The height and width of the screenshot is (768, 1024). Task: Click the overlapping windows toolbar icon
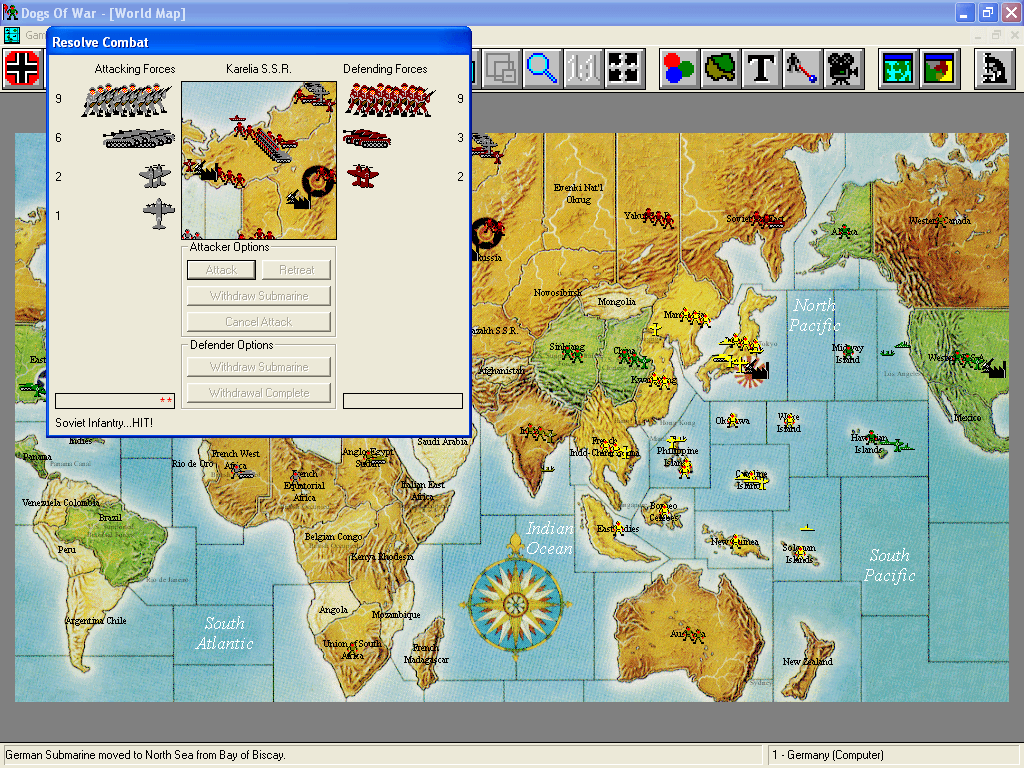(x=500, y=69)
